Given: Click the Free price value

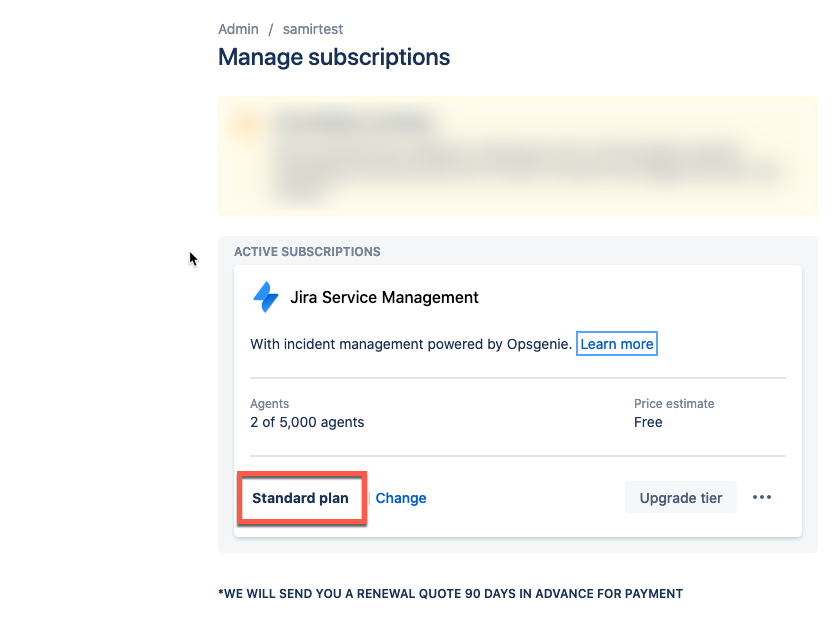Looking at the screenshot, I should click(x=648, y=422).
